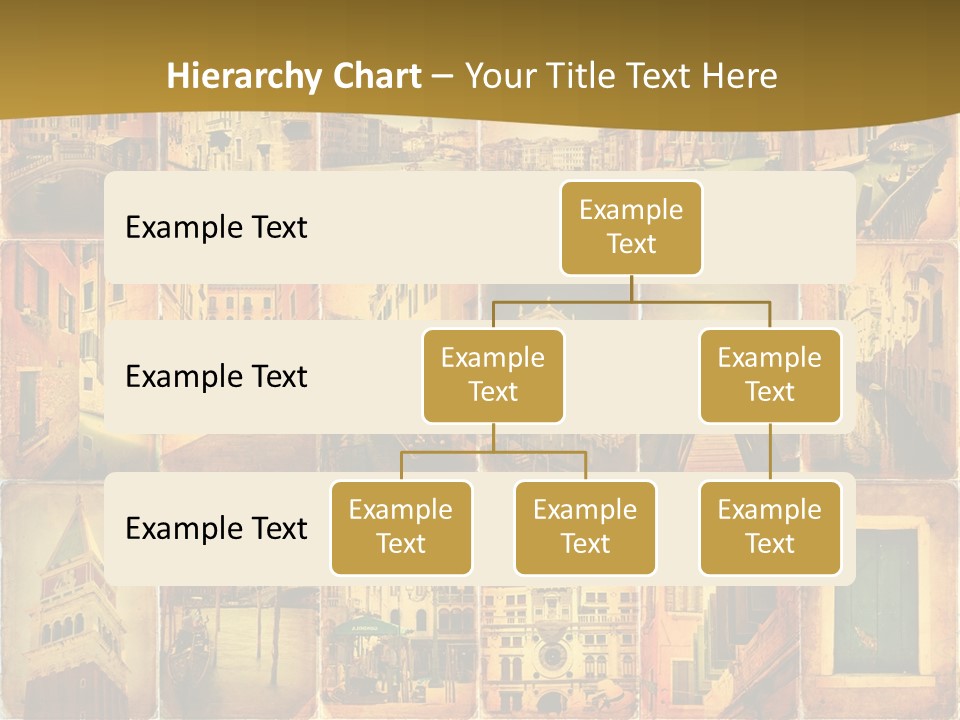Click the second row's "Example Text" label

tap(216, 377)
